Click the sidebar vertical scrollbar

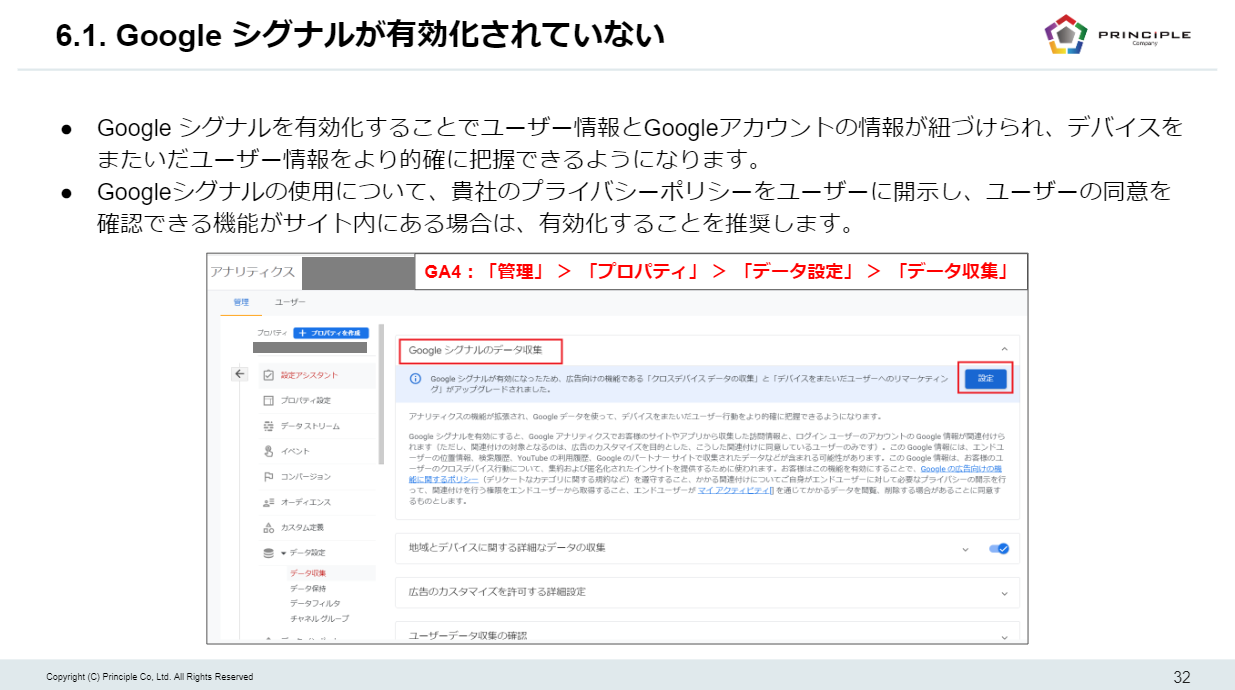point(381,400)
